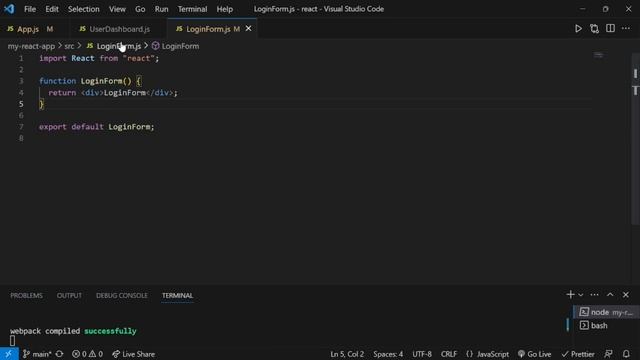Open changes compare icon in editor toolbar
This screenshot has width=640, height=360.
(x=594, y=29)
